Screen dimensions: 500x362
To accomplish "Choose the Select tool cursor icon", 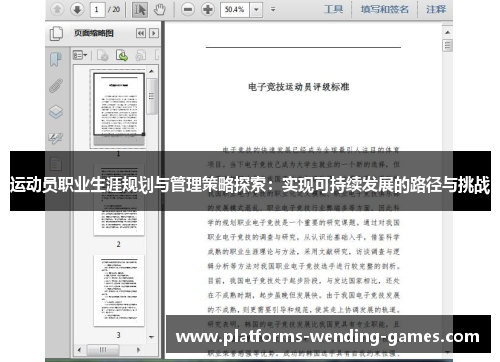I will pyautogui.click(x=140, y=9).
